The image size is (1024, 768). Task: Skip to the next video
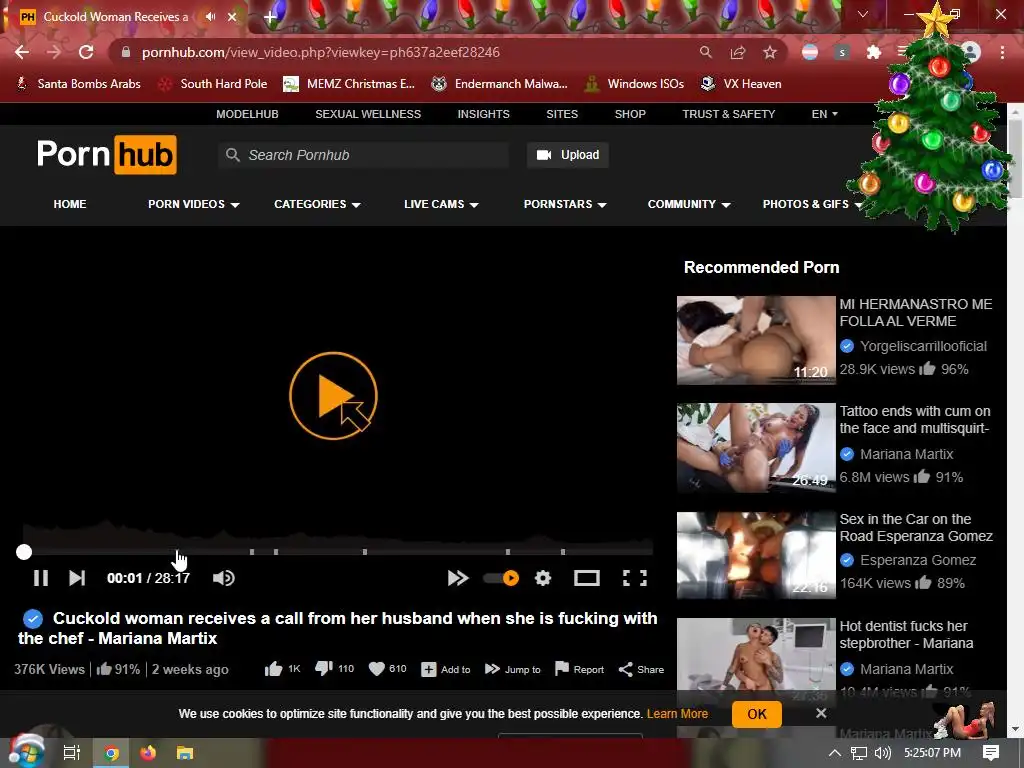[77, 578]
